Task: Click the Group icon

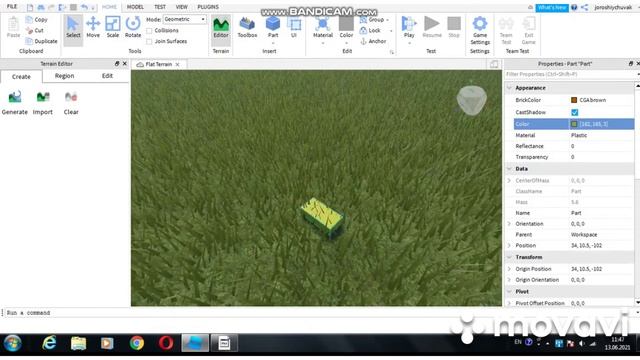Action: coord(363,20)
